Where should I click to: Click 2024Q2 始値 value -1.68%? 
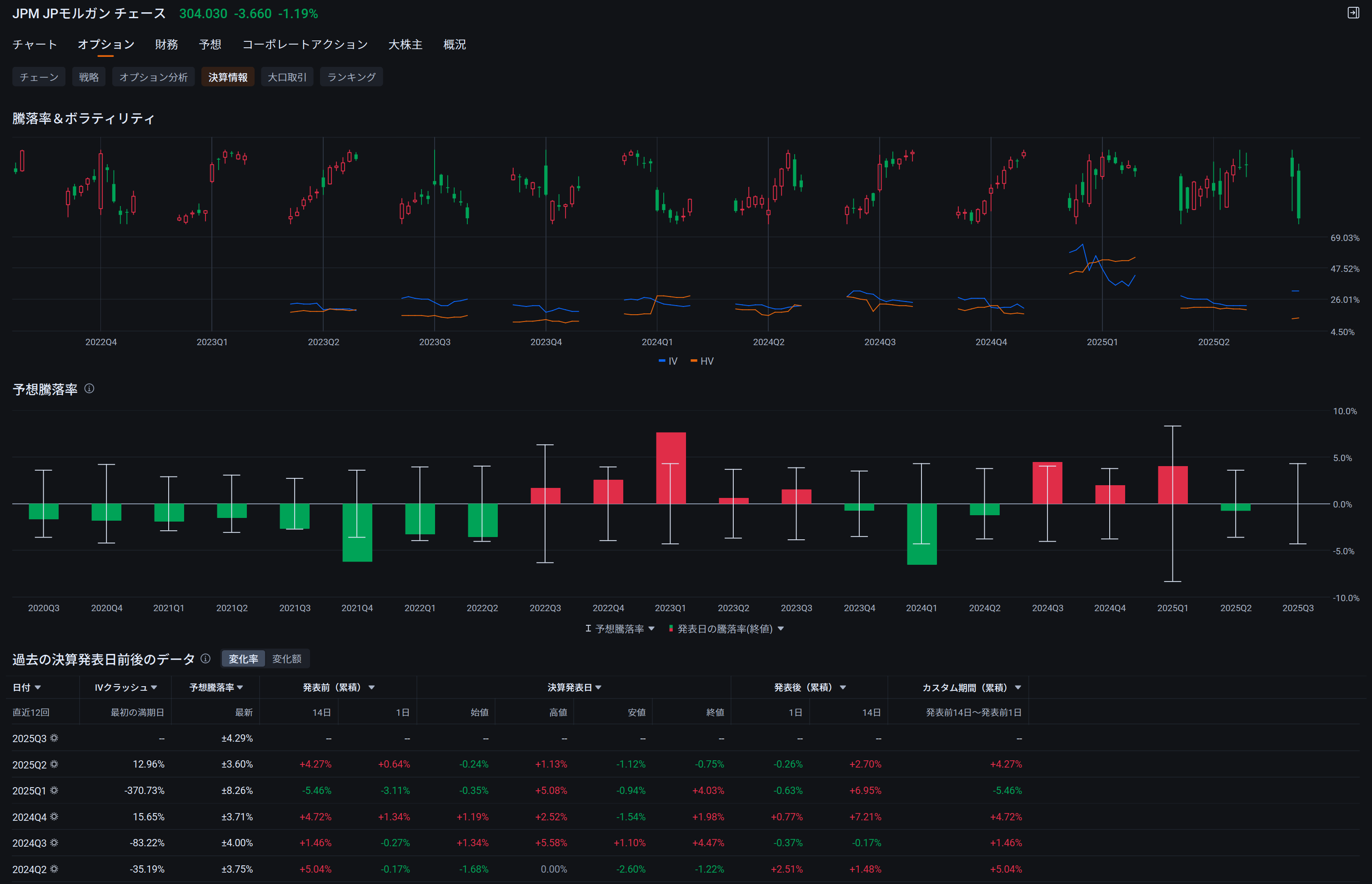473,869
